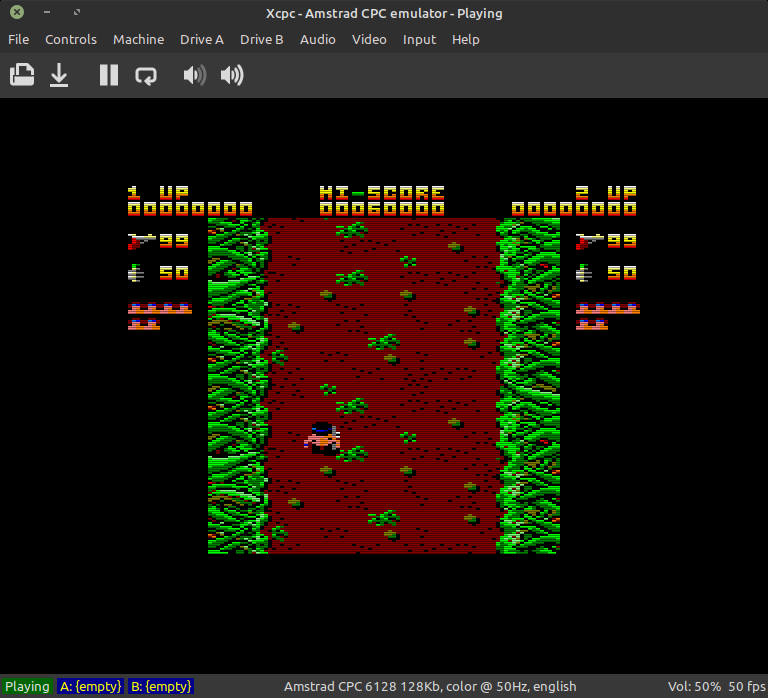768x698 pixels.
Task: Click the B: {empty} drive status
Action: [161, 686]
